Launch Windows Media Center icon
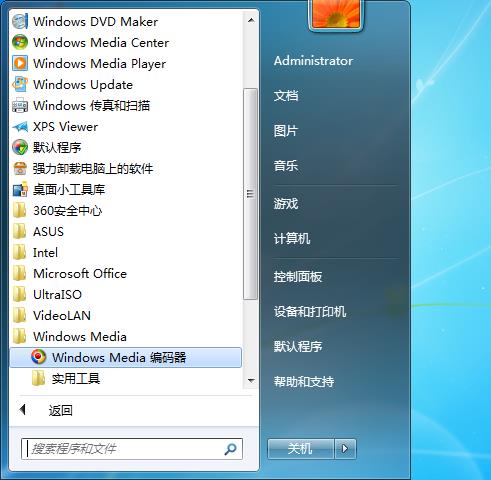The width and height of the screenshot is (491, 480). (x=20, y=42)
